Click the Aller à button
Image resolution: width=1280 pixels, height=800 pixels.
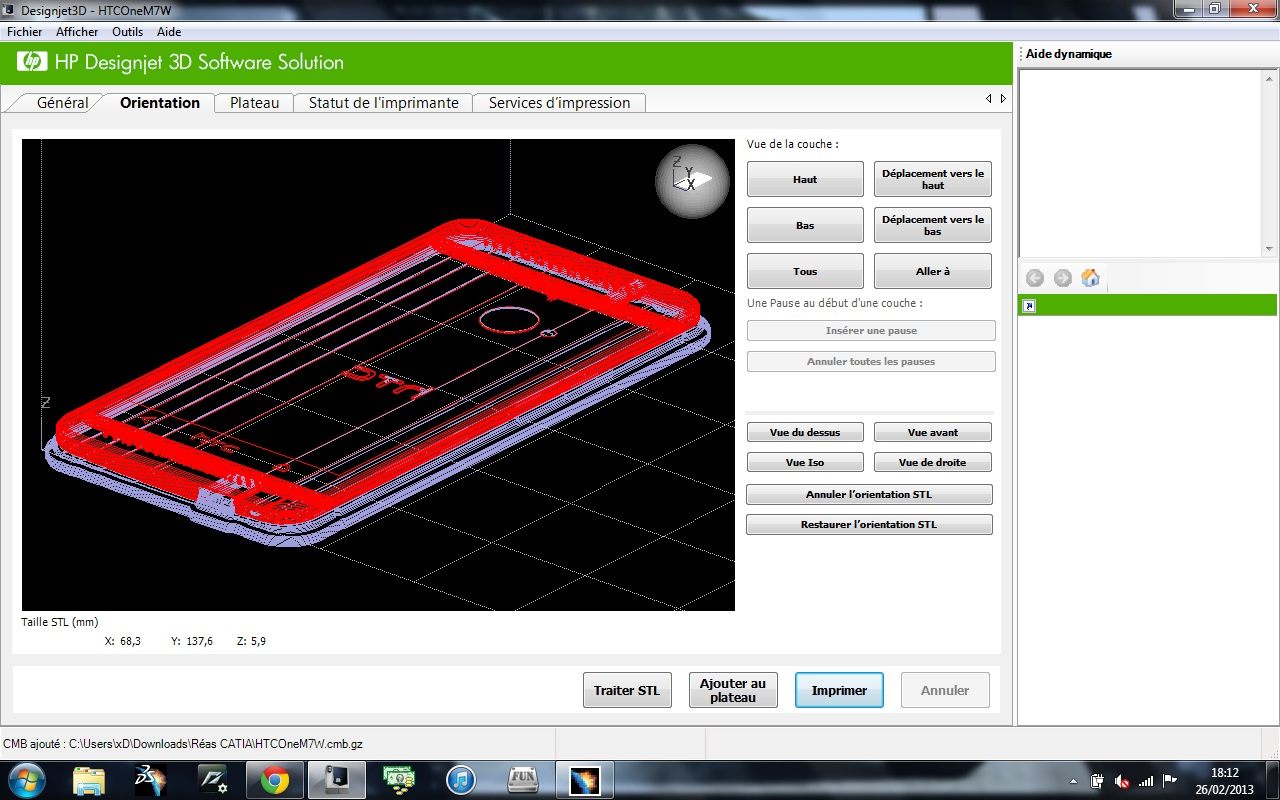(x=933, y=271)
